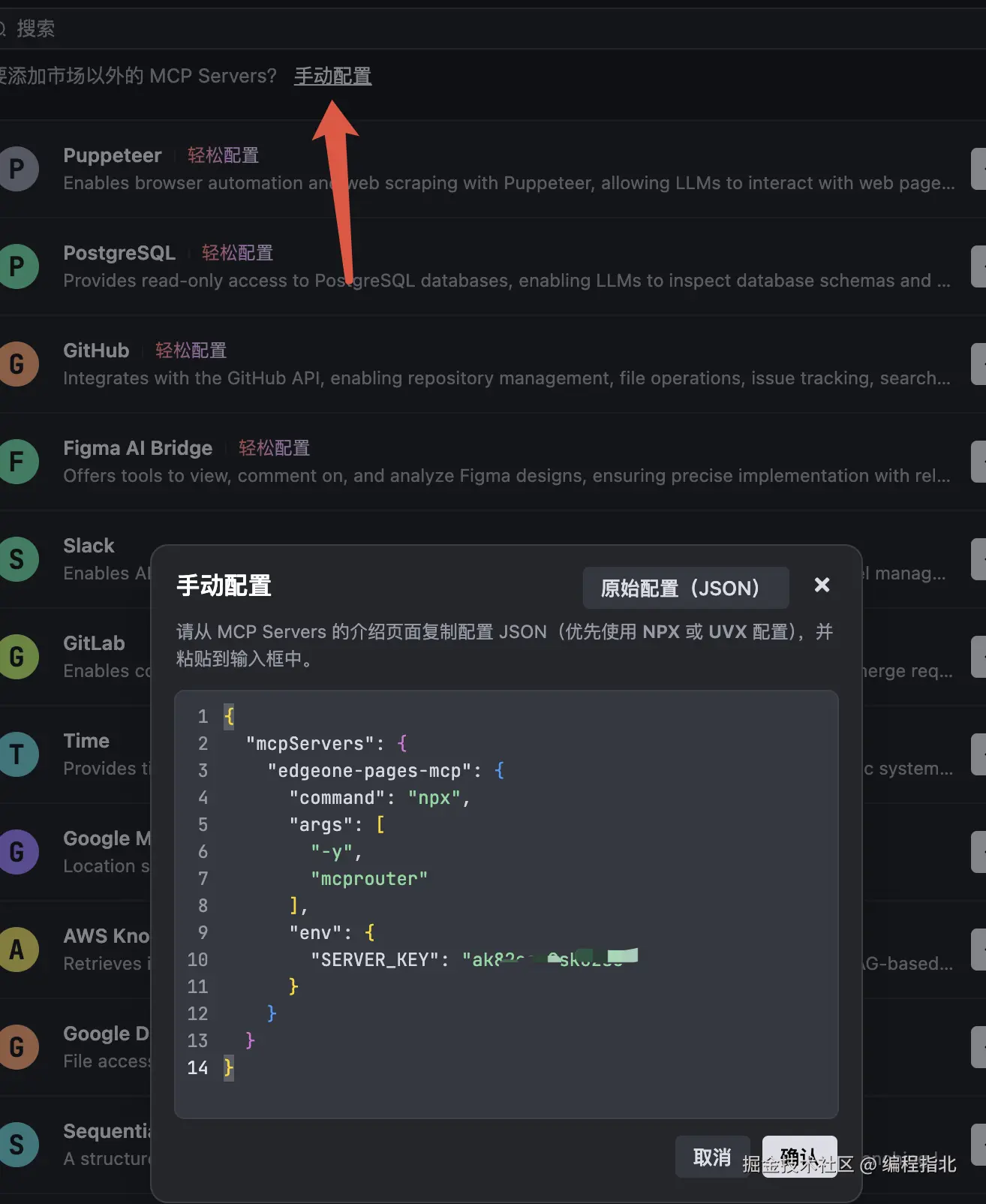
Task: Click the GitLab server title text
Action: pos(94,643)
